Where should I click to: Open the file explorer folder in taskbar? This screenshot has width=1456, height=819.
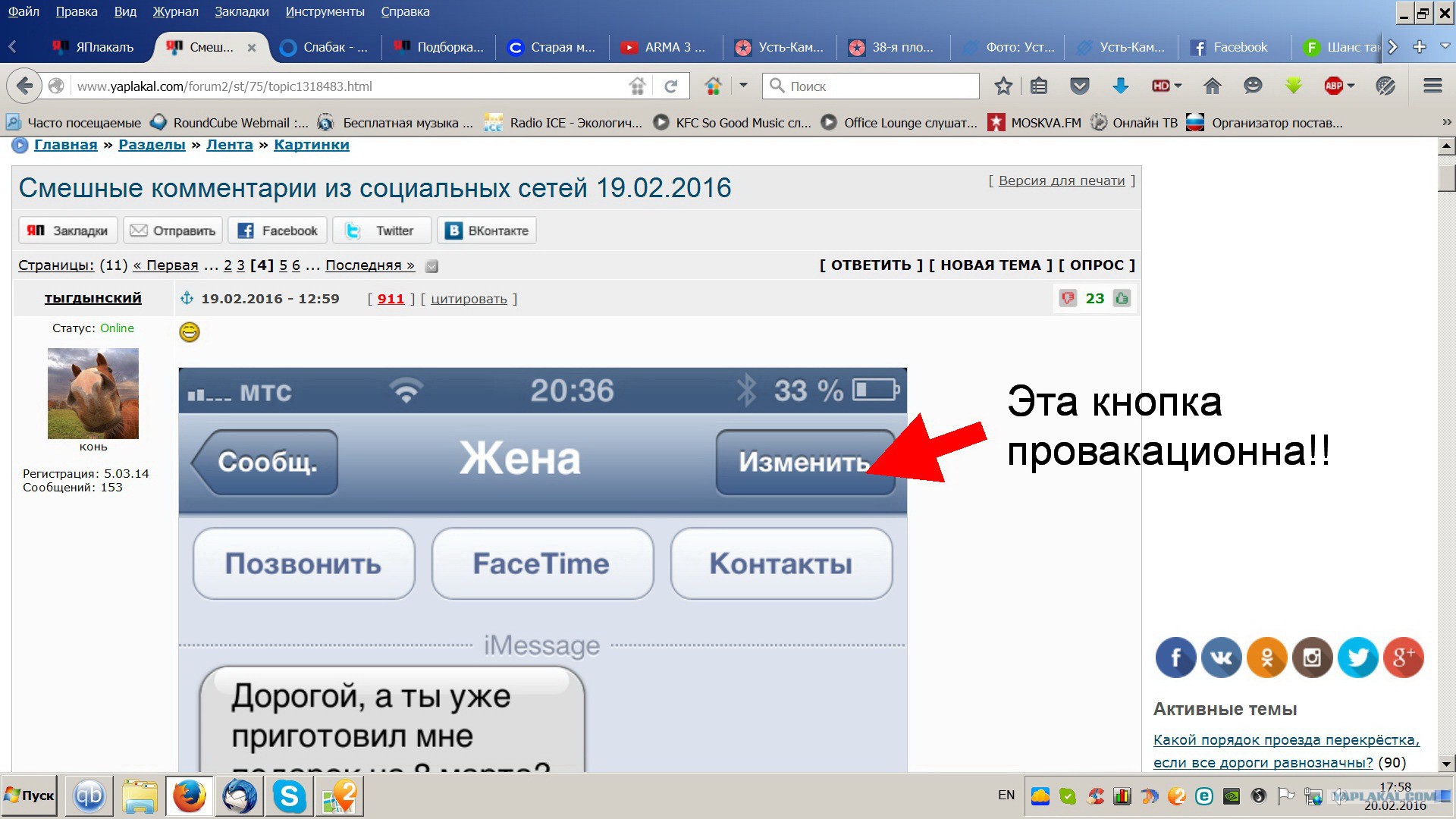pos(140,796)
